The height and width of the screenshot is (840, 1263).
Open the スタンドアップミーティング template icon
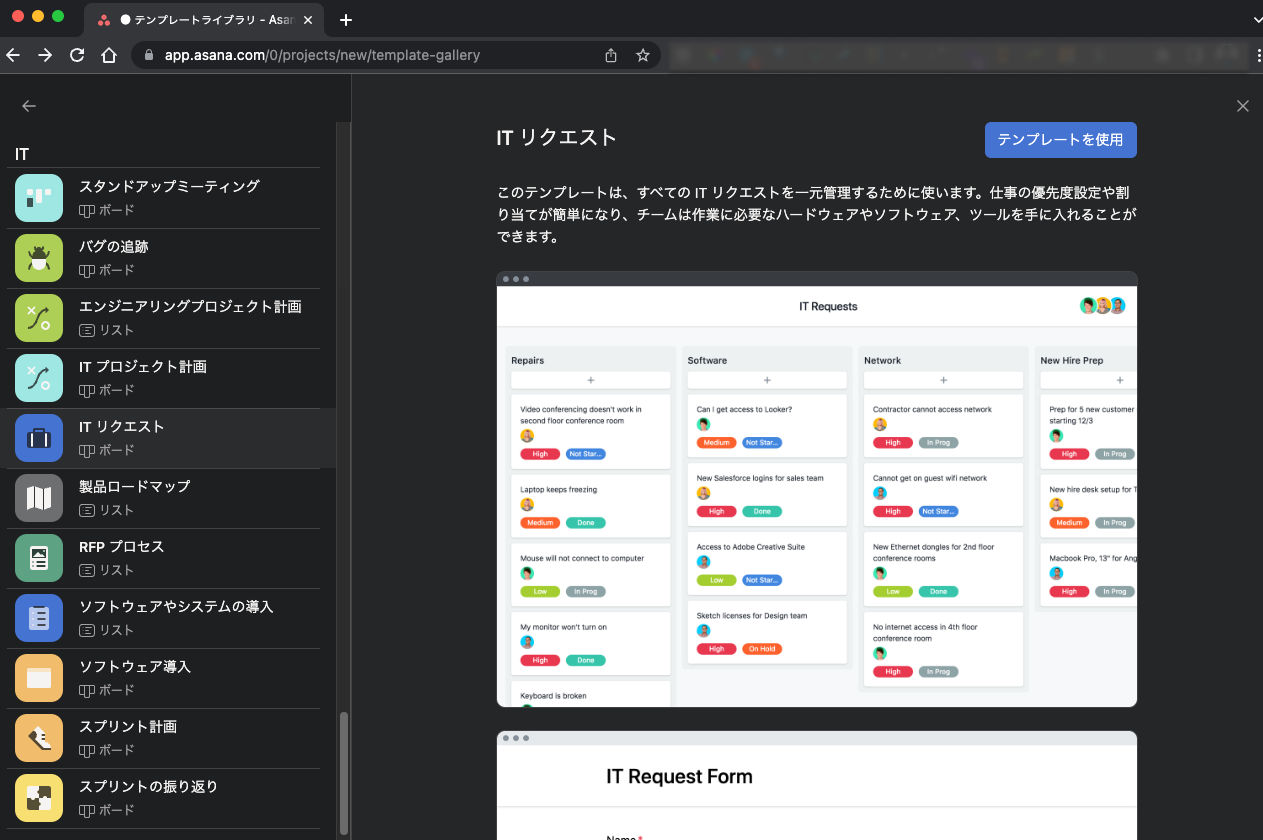[39, 198]
